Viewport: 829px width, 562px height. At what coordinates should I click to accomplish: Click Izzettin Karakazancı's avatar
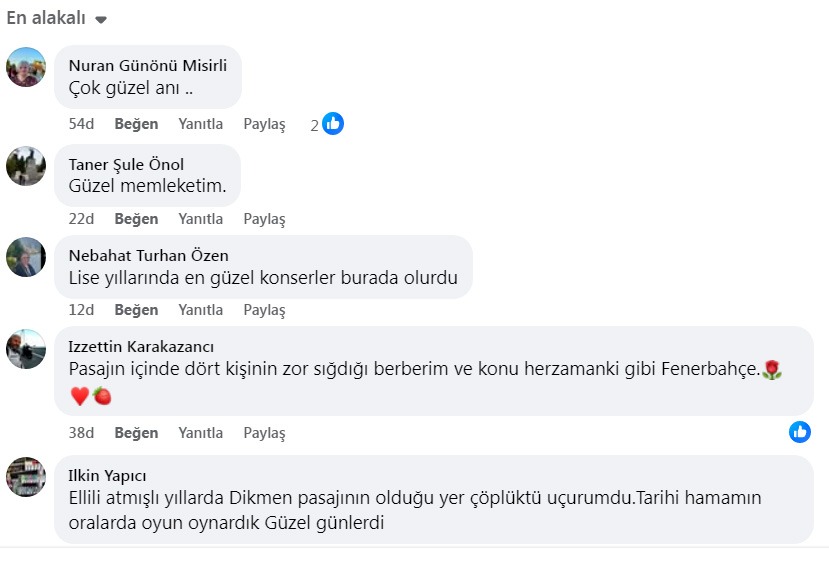click(x=26, y=349)
